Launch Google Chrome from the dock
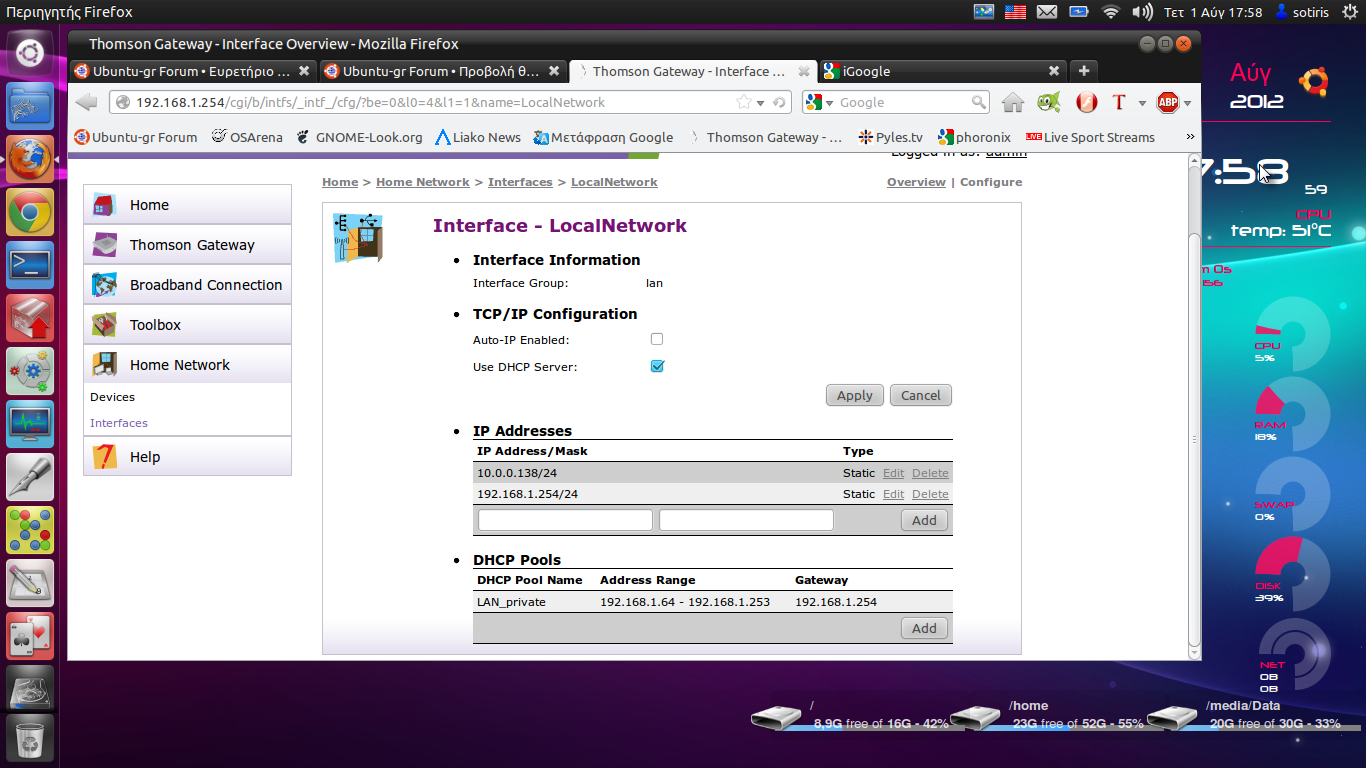This screenshot has width=1366, height=768. click(x=30, y=212)
